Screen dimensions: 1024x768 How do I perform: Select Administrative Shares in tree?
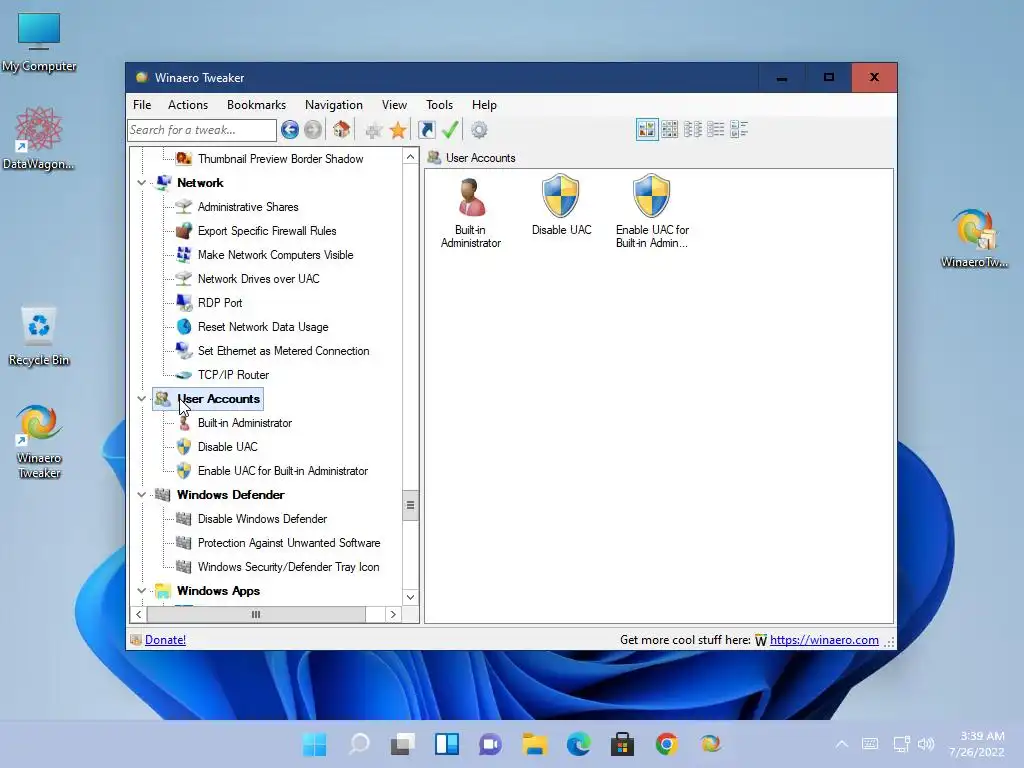[x=248, y=207]
